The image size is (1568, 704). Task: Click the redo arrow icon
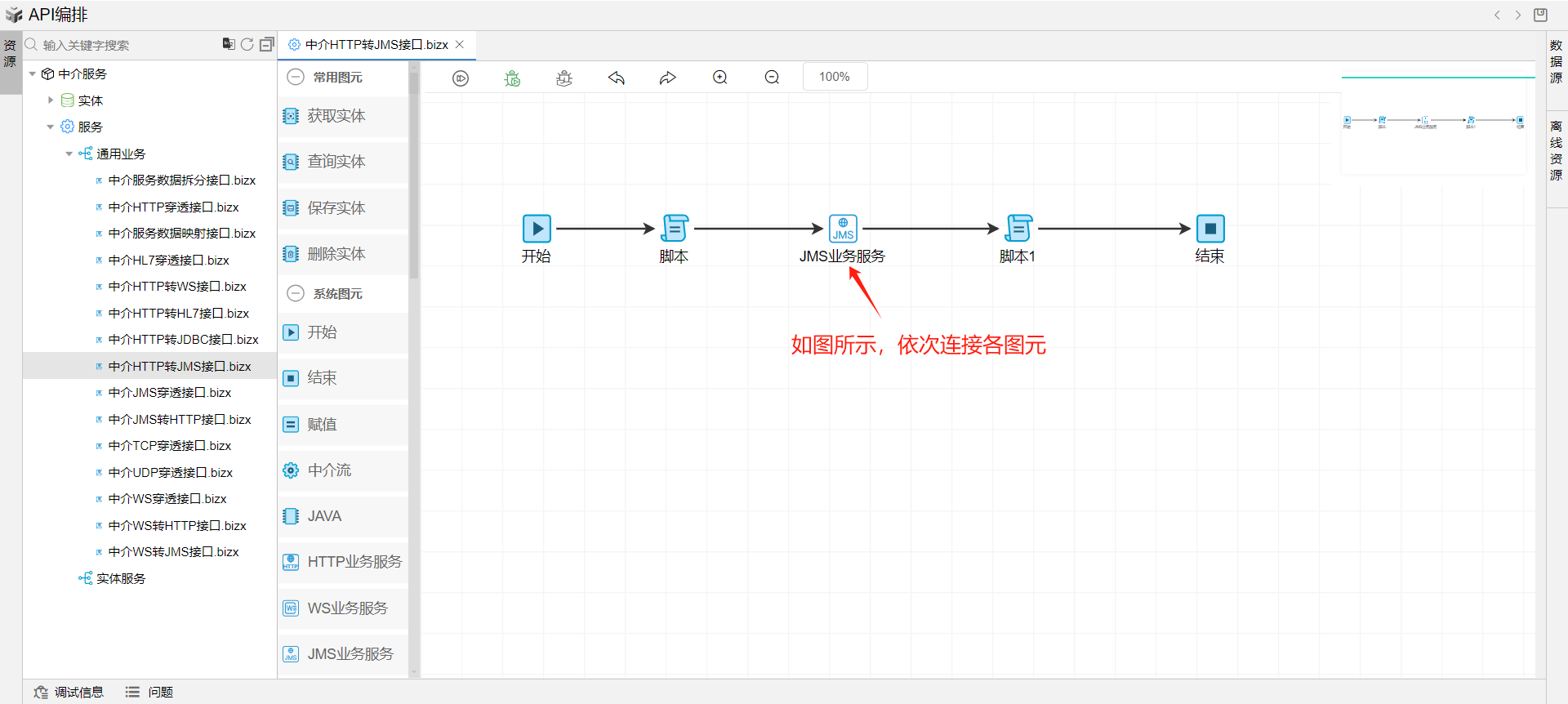[668, 78]
